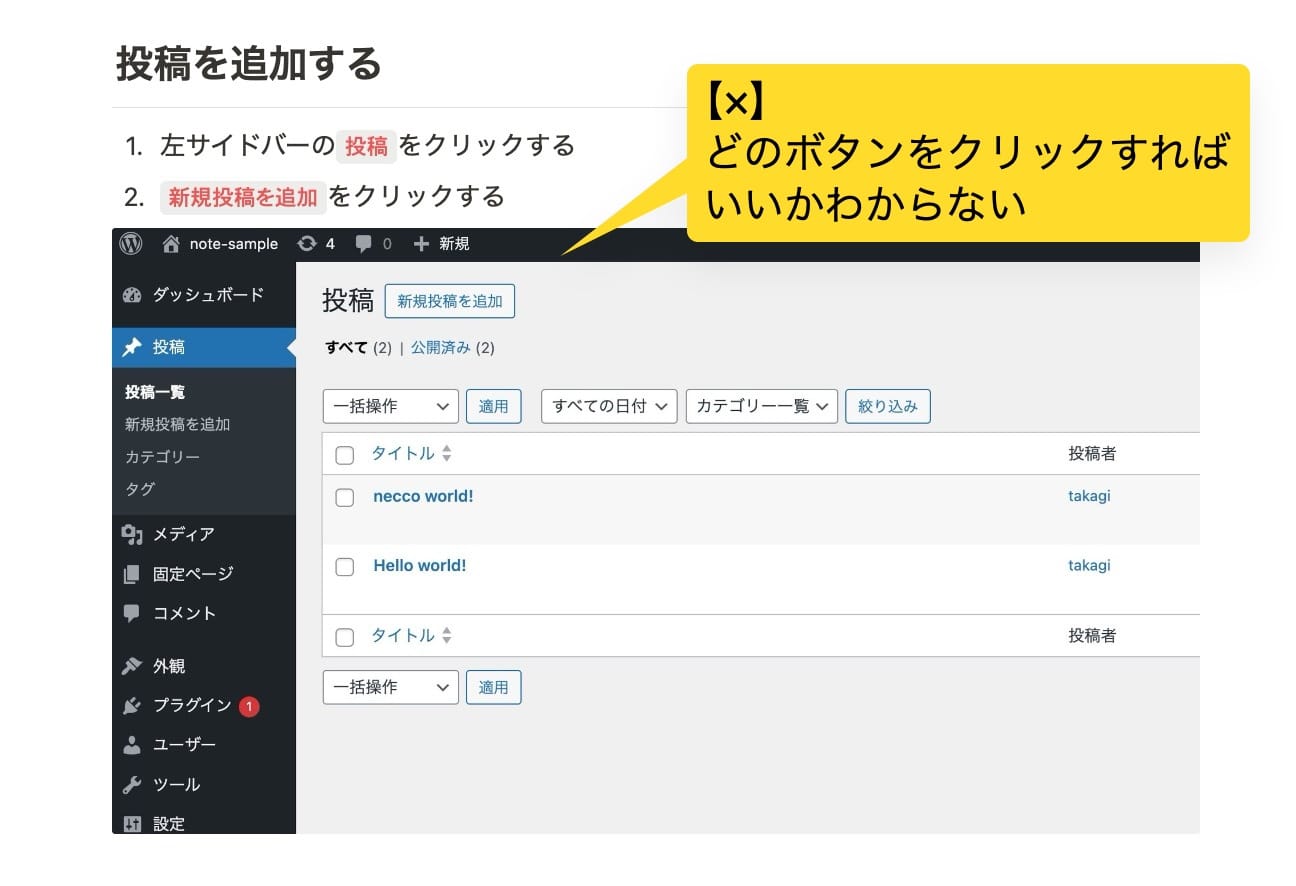This screenshot has height=886, width=1296.
Task: Open 投稿一覧 in the submenu
Action: coord(155,392)
